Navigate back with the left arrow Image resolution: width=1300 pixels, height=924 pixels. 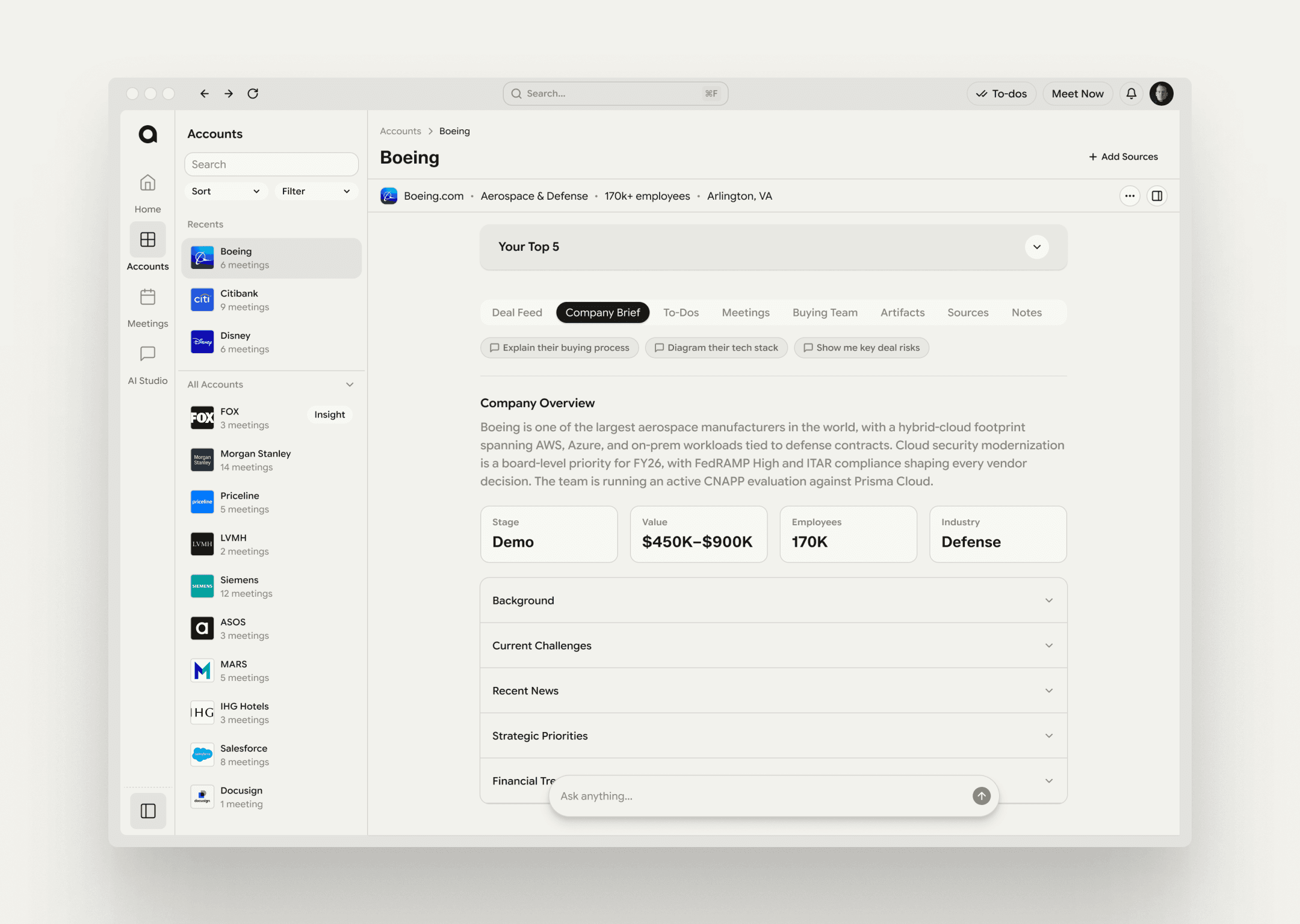205,93
